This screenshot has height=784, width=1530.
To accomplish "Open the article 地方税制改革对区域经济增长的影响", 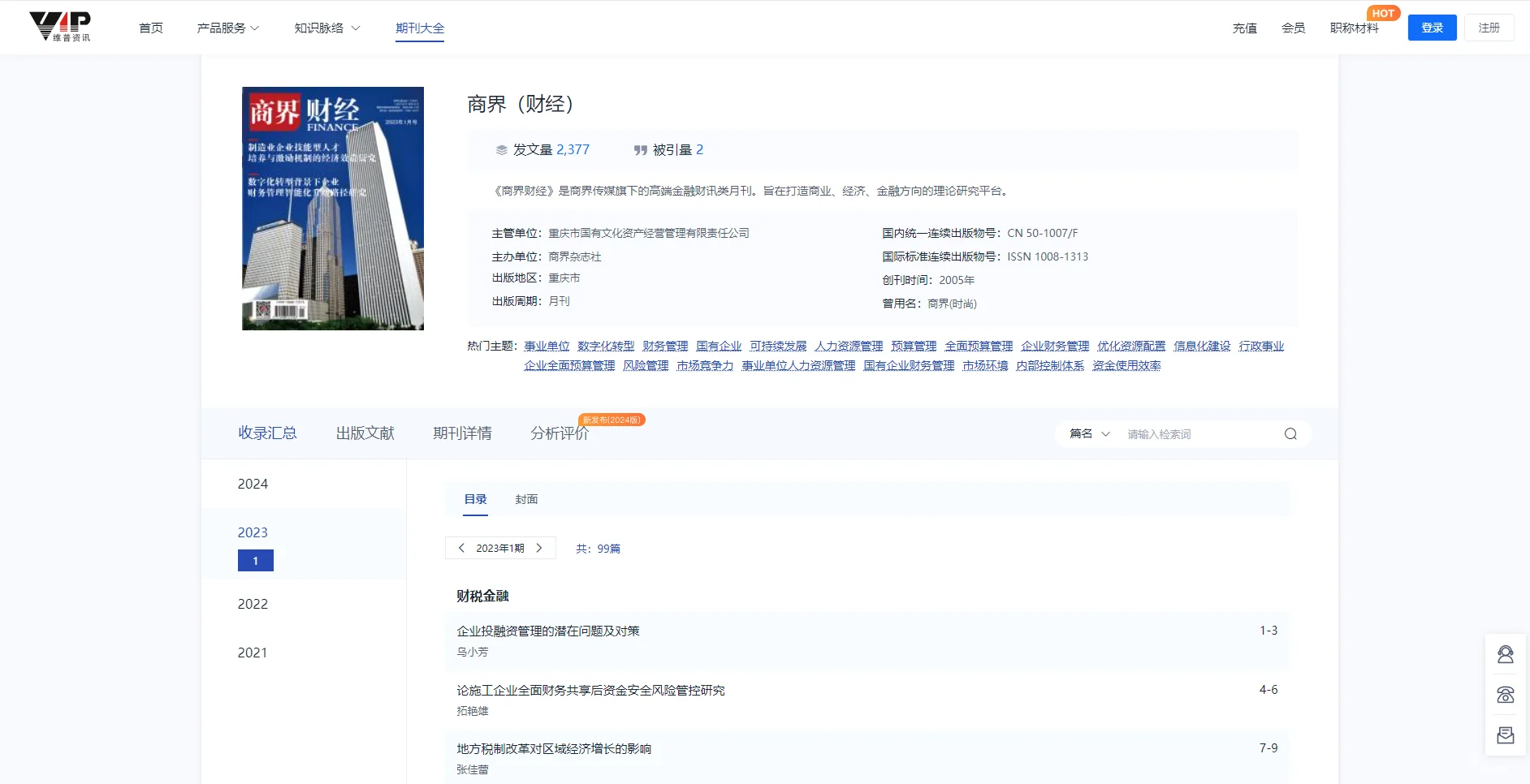I will pyautogui.click(x=553, y=748).
